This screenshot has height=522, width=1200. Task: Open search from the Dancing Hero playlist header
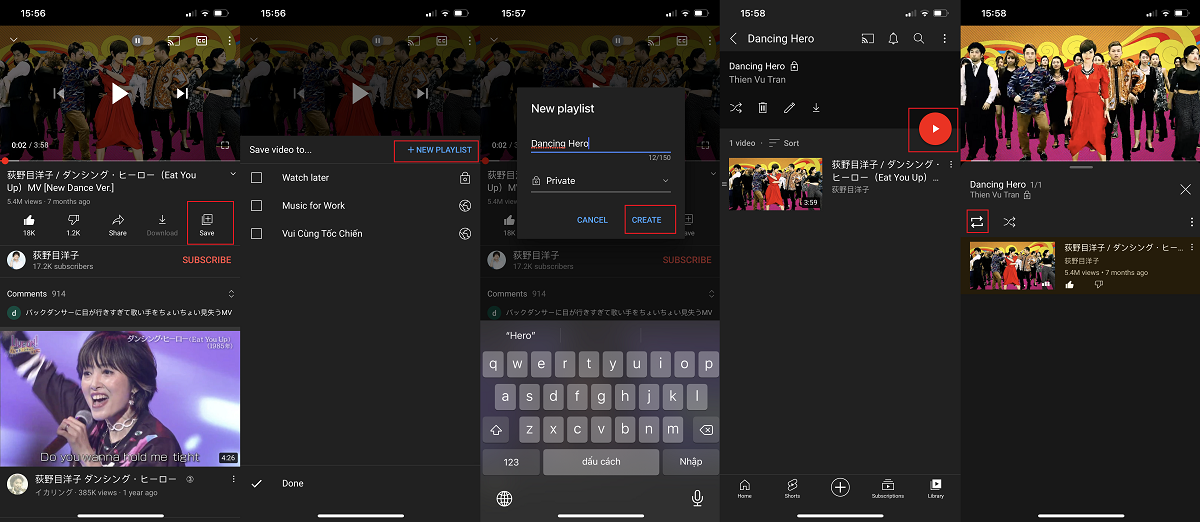pos(919,38)
